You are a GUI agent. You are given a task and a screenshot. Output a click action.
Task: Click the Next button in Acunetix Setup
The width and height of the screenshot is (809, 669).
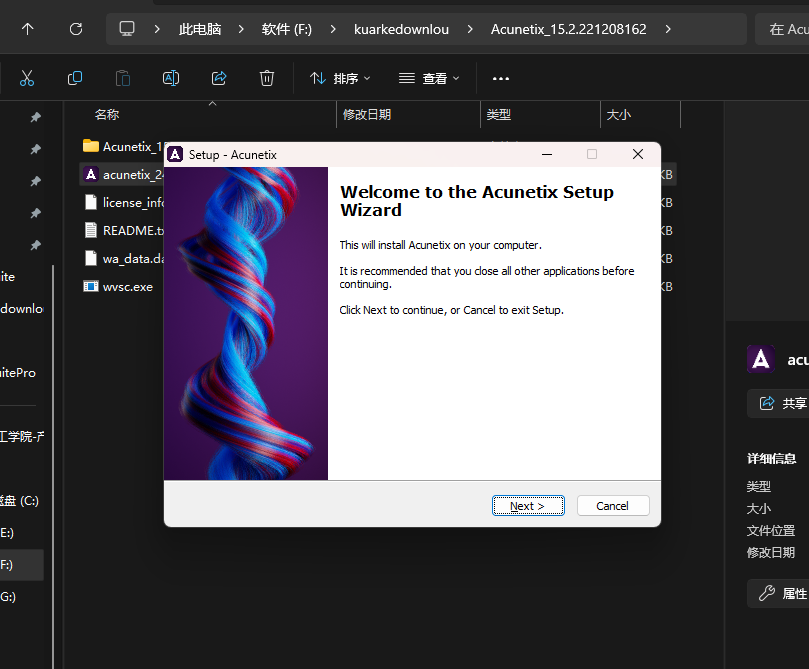[528, 506]
